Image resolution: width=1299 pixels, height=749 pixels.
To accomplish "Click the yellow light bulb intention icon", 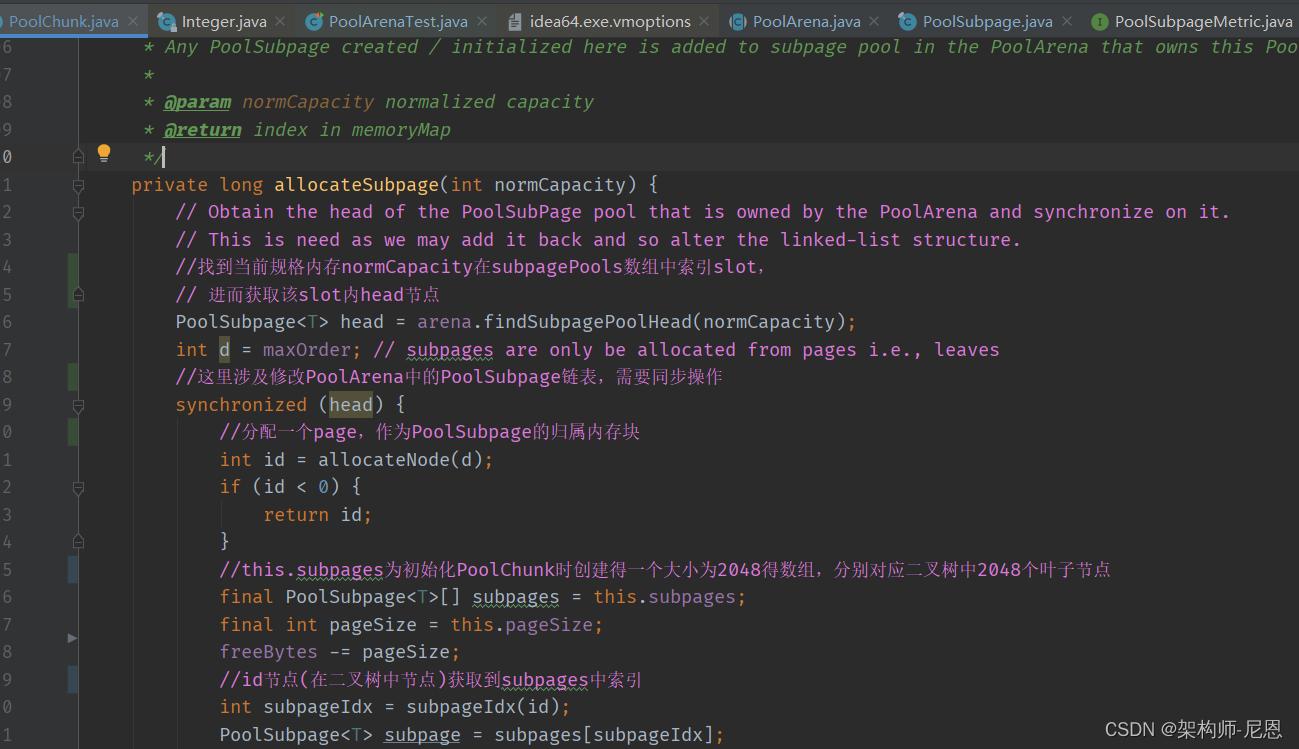I will pos(103,153).
